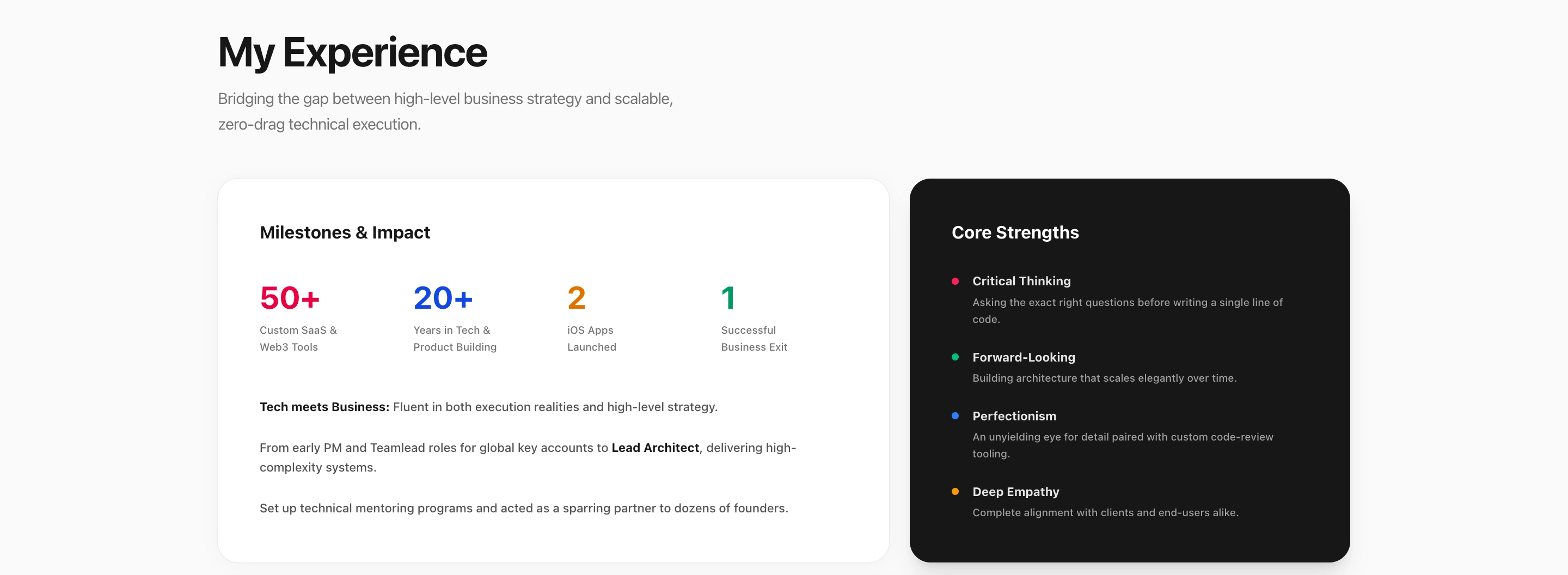
Task: Click the blue 20+ statistic
Action: pos(443,298)
